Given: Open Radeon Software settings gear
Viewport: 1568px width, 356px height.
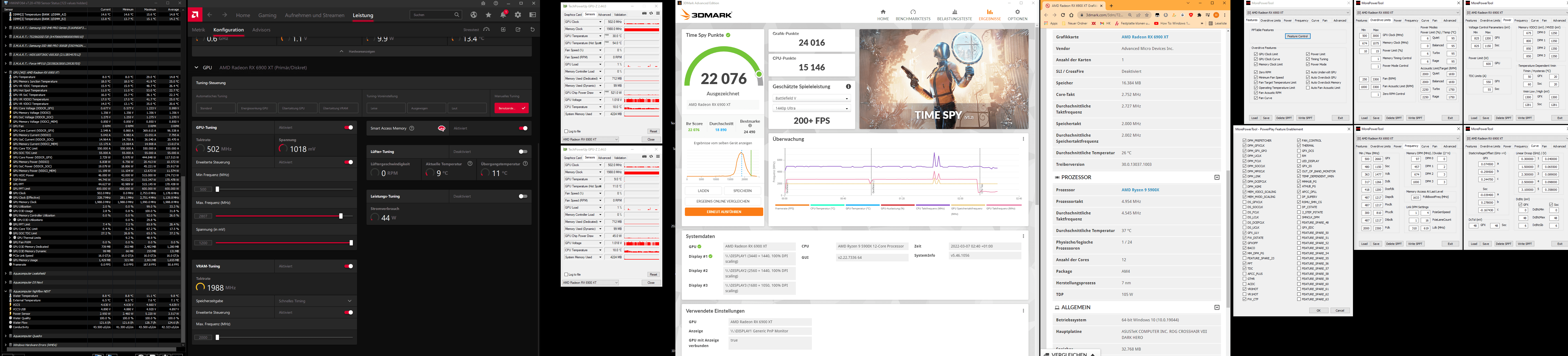Looking at the screenshot, I should pos(518,15).
